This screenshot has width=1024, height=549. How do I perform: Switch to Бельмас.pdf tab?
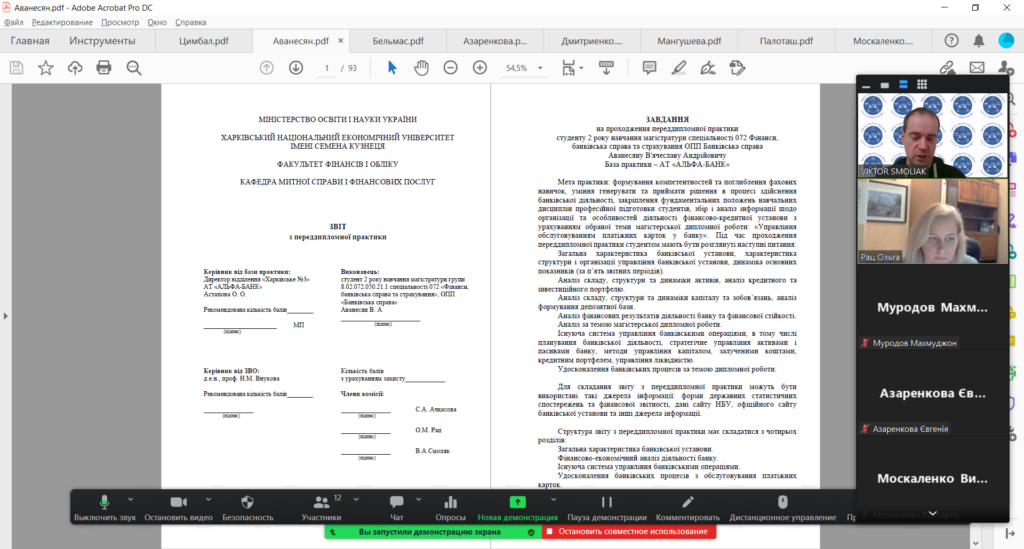tap(398, 40)
